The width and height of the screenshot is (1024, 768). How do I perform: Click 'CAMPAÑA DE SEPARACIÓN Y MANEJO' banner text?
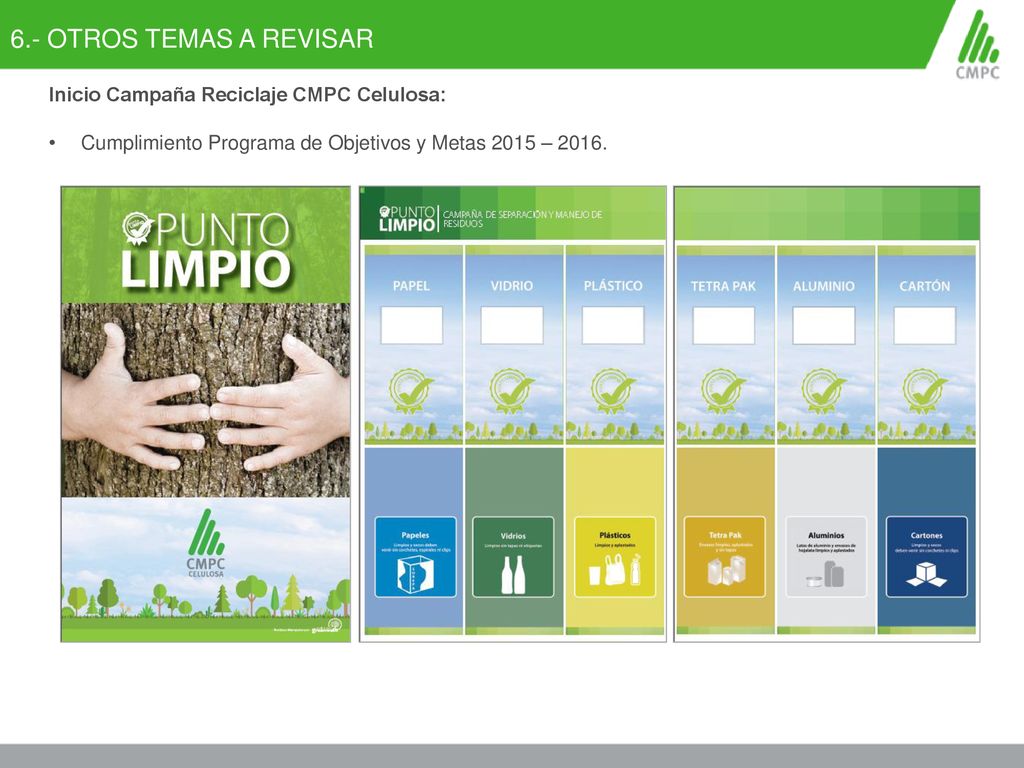click(522, 219)
